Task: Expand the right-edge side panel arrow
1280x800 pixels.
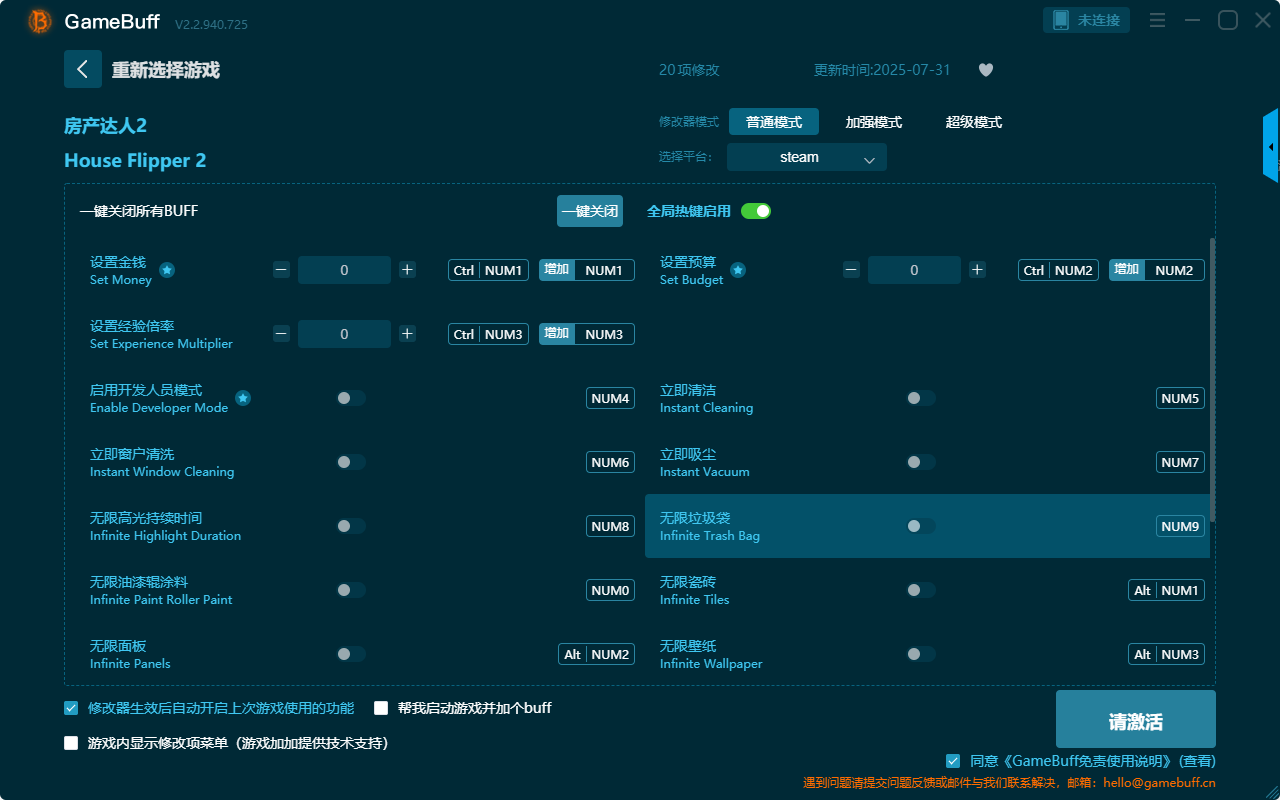Action: (x=1271, y=146)
